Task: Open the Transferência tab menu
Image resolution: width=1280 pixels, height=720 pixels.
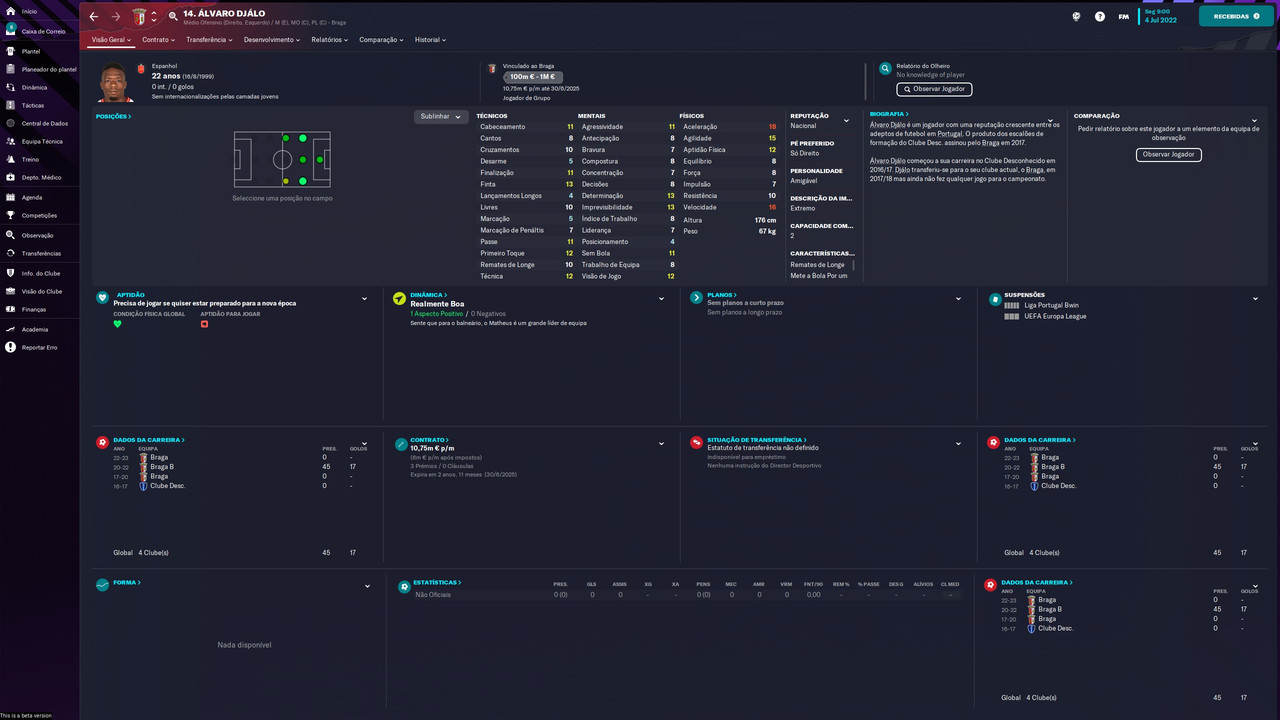Action: 209,40
